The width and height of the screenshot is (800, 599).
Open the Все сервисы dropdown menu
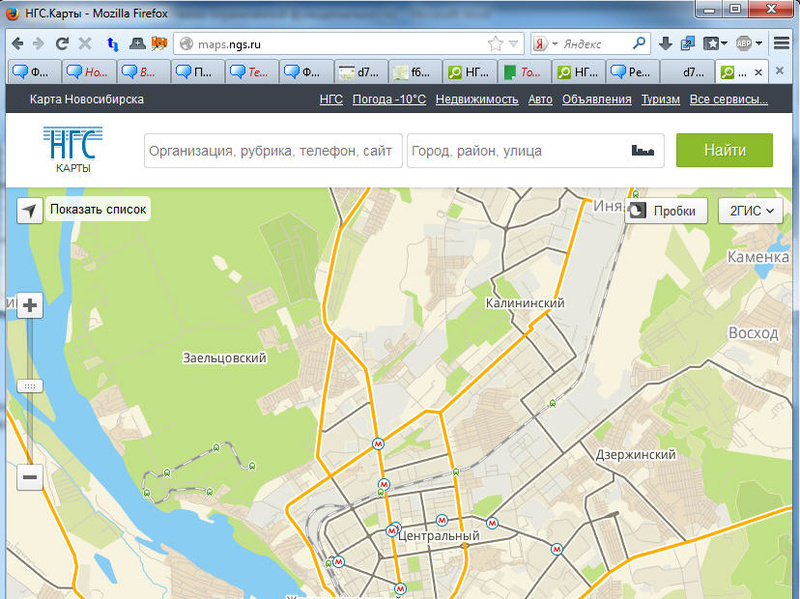[x=728, y=99]
